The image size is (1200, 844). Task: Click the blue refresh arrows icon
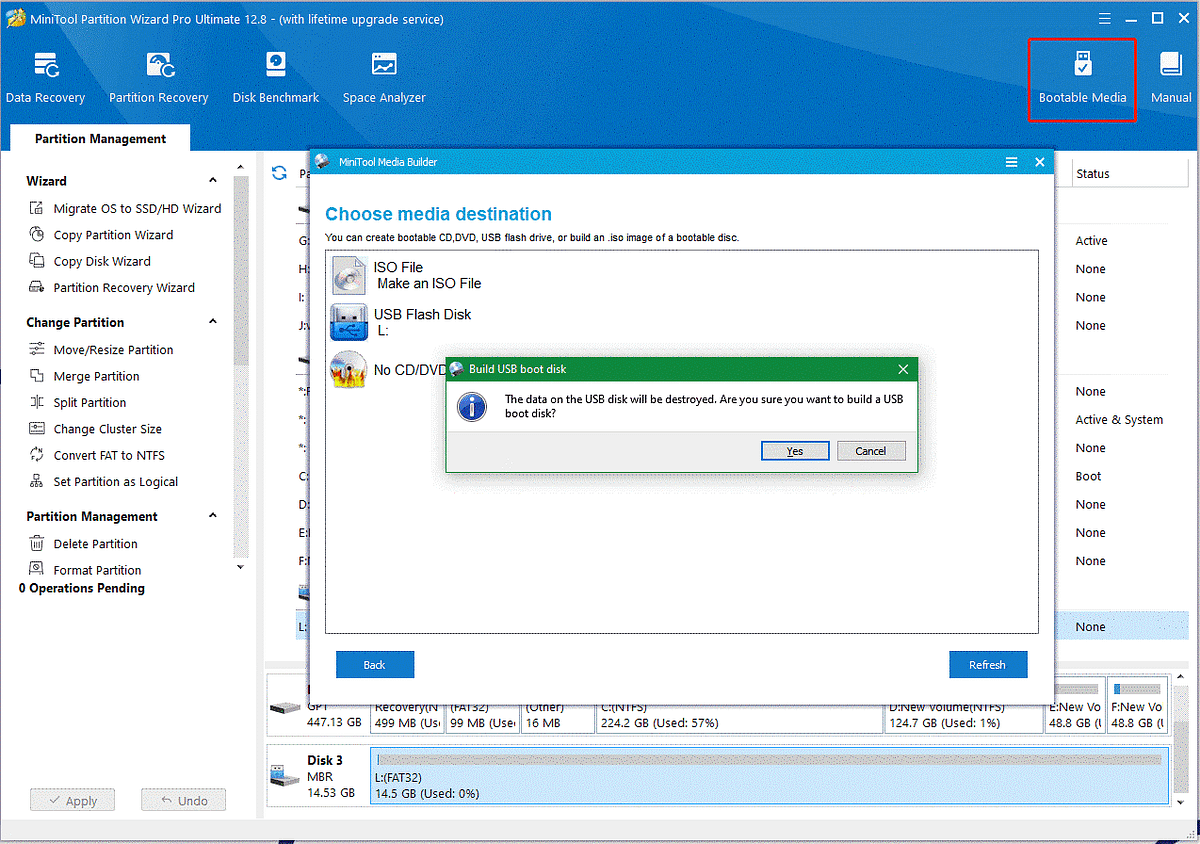pyautogui.click(x=279, y=172)
